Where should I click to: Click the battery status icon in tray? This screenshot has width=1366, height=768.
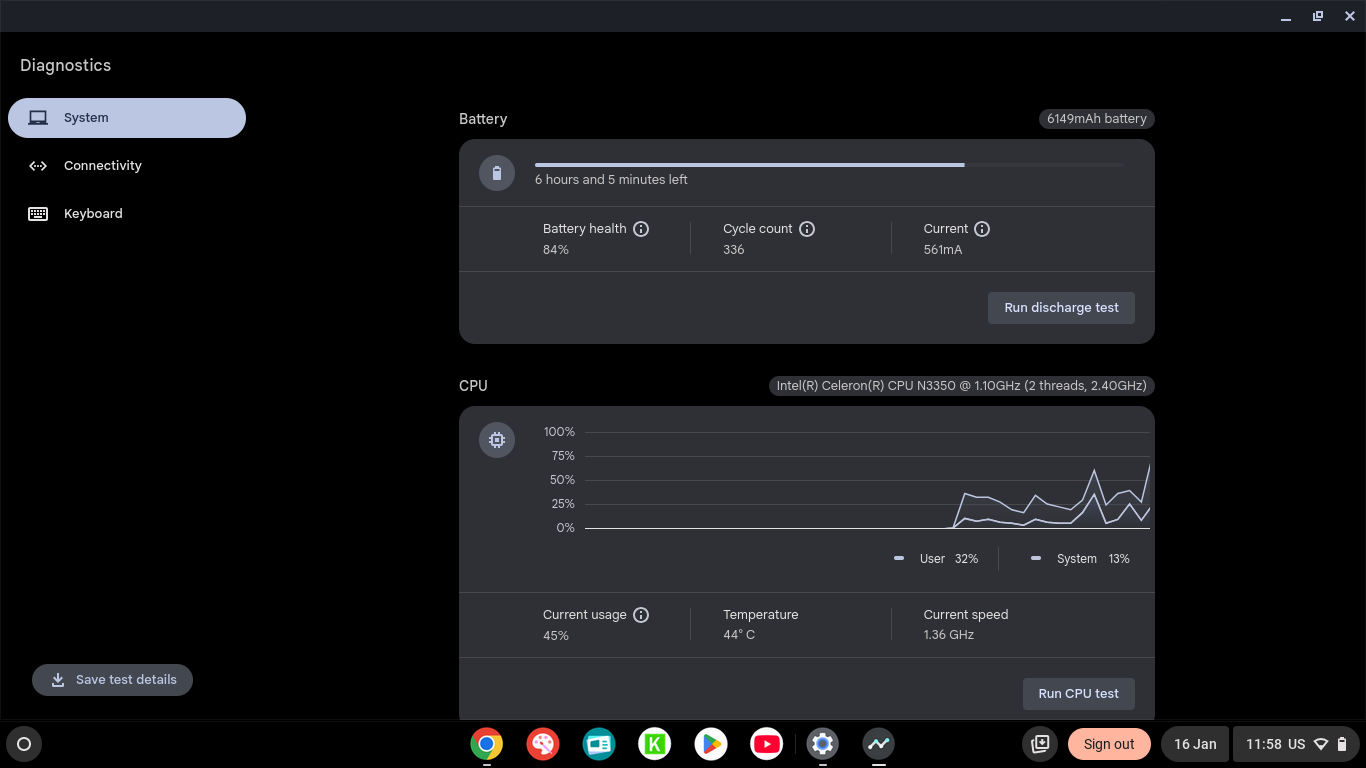click(x=1342, y=744)
